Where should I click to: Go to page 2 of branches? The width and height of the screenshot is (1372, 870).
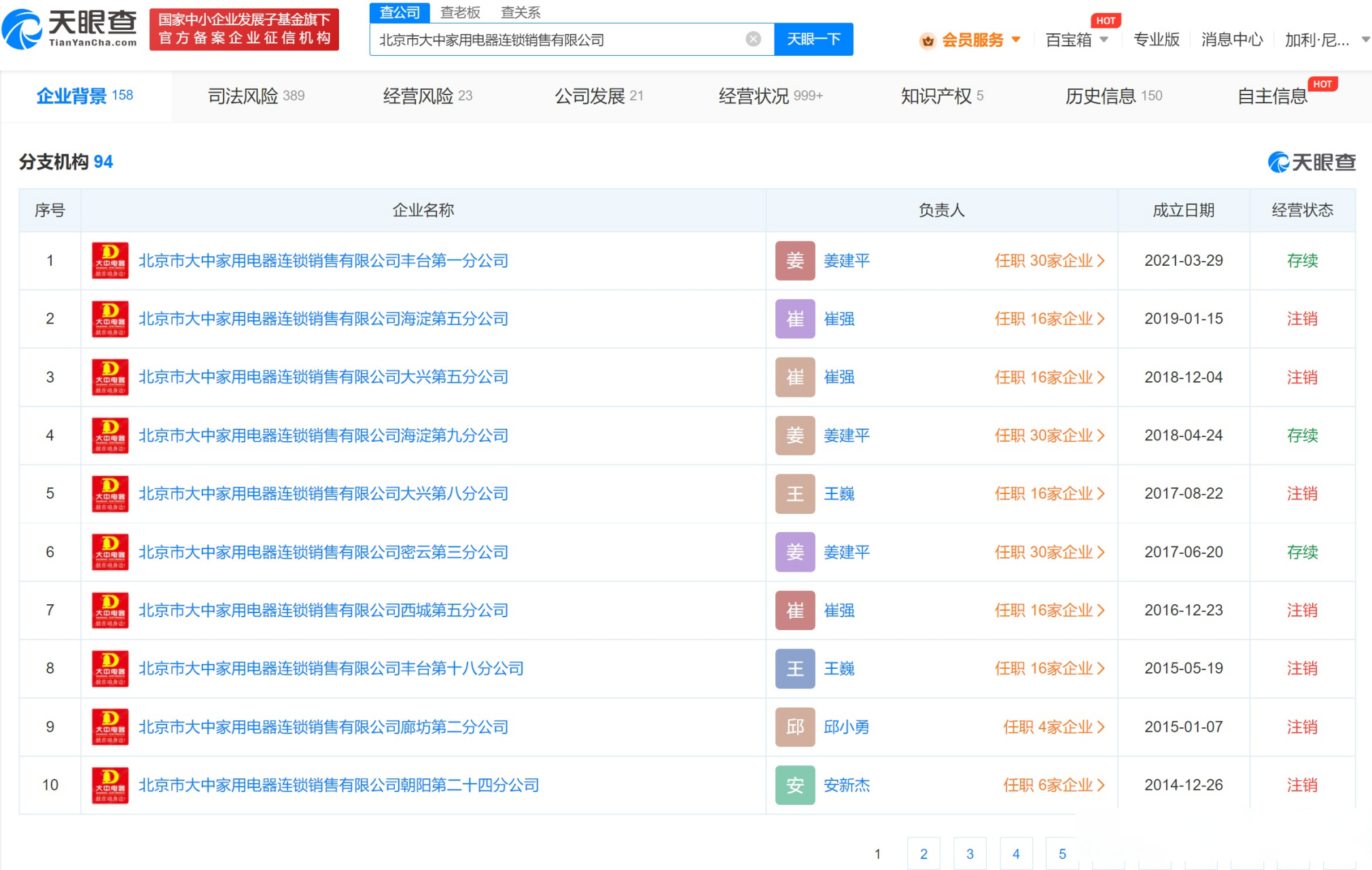click(924, 854)
